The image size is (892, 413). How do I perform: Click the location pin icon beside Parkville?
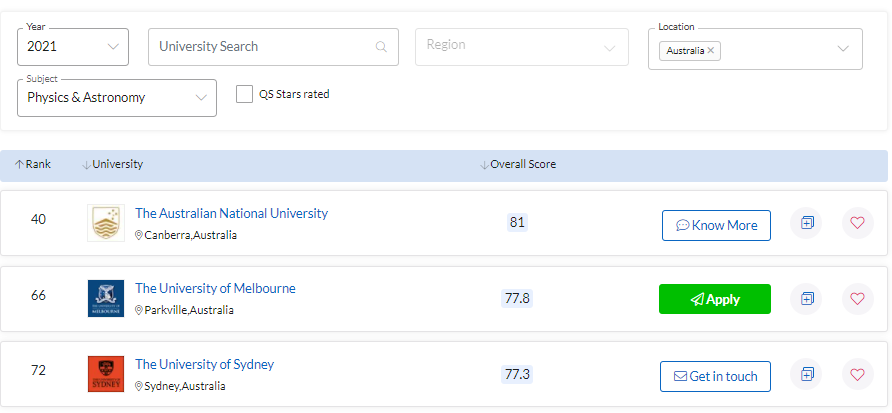139,311
